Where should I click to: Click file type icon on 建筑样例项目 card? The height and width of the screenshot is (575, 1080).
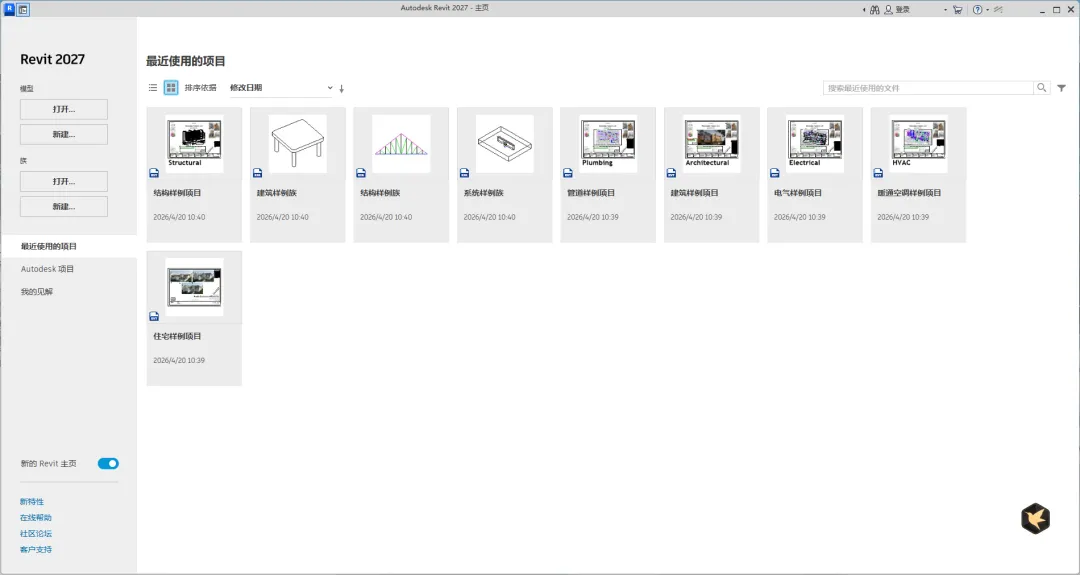pyautogui.click(x=671, y=173)
